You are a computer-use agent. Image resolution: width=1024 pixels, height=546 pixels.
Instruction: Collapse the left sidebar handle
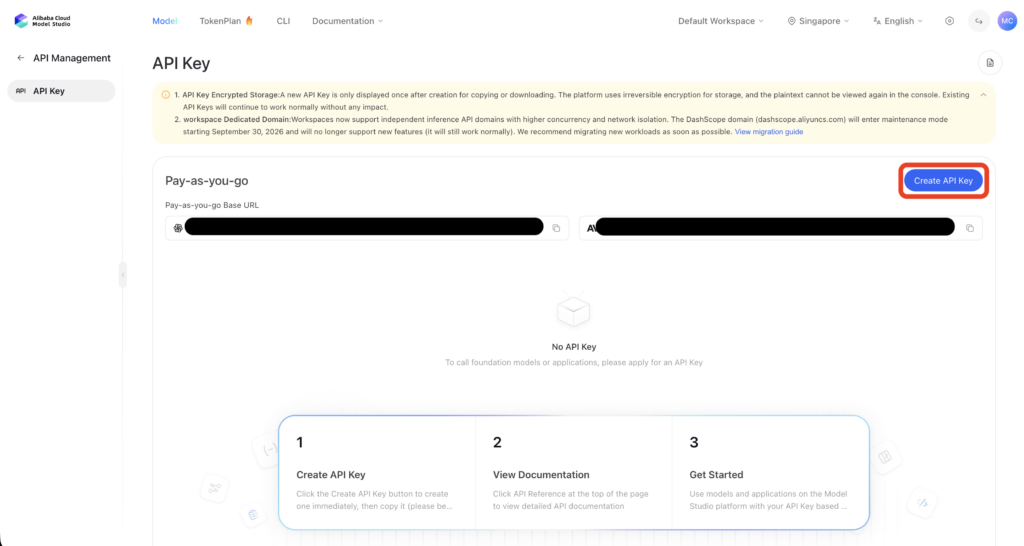tap(122, 275)
